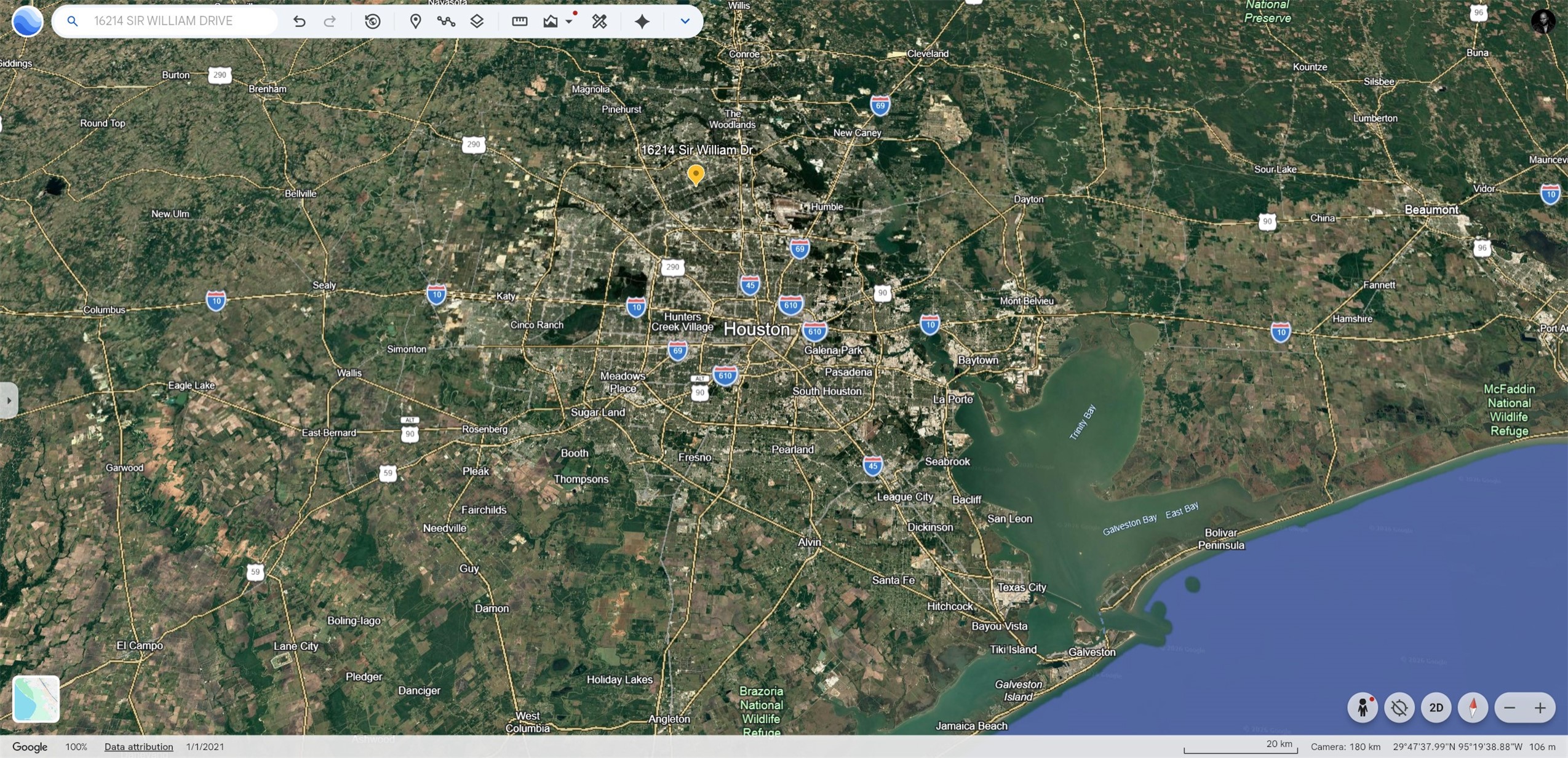Click the Brenham label

[268, 89]
